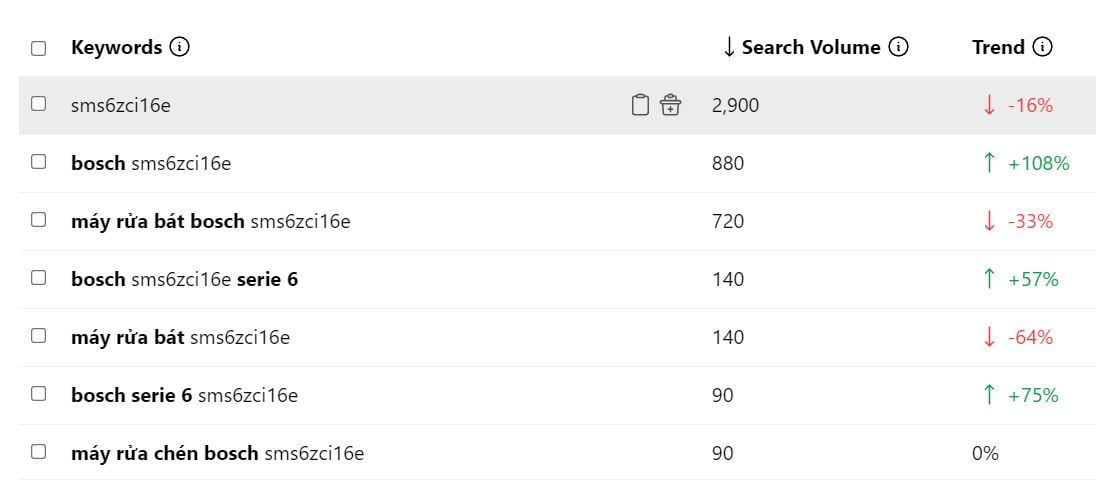Check the box for sms6zci16e row
1096x492 pixels.
(38, 103)
